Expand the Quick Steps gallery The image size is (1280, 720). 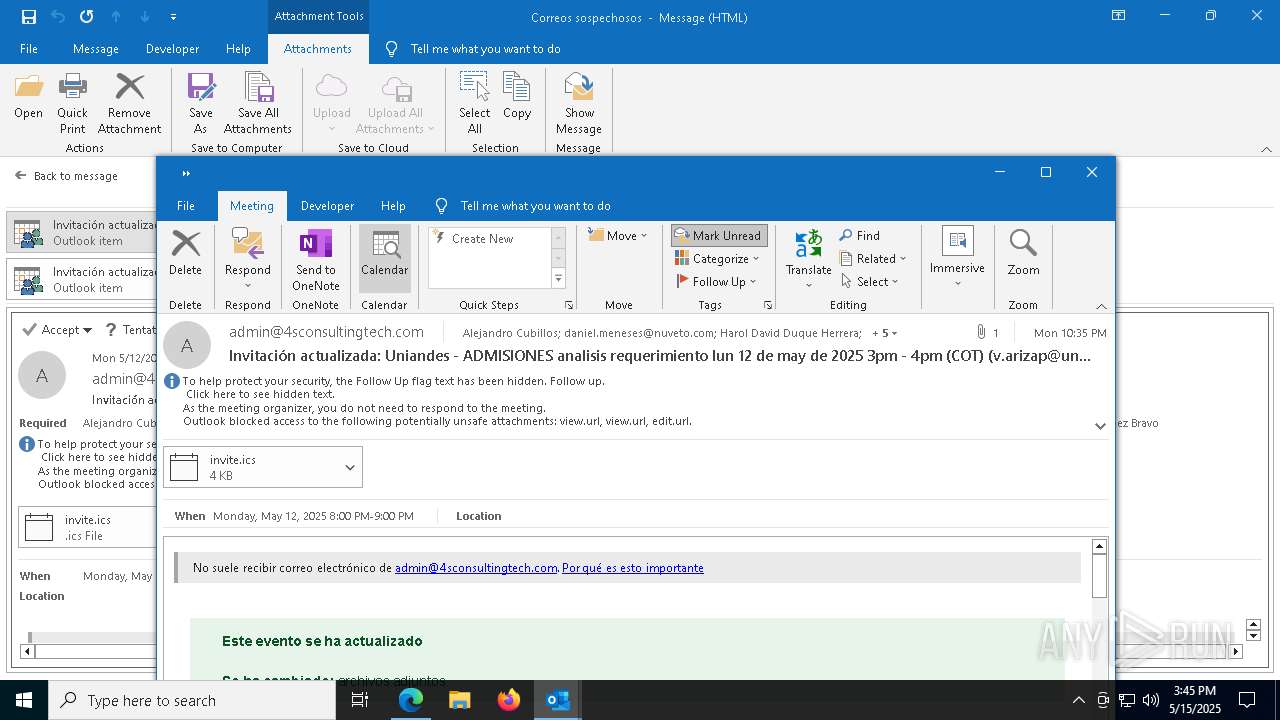coord(558,279)
